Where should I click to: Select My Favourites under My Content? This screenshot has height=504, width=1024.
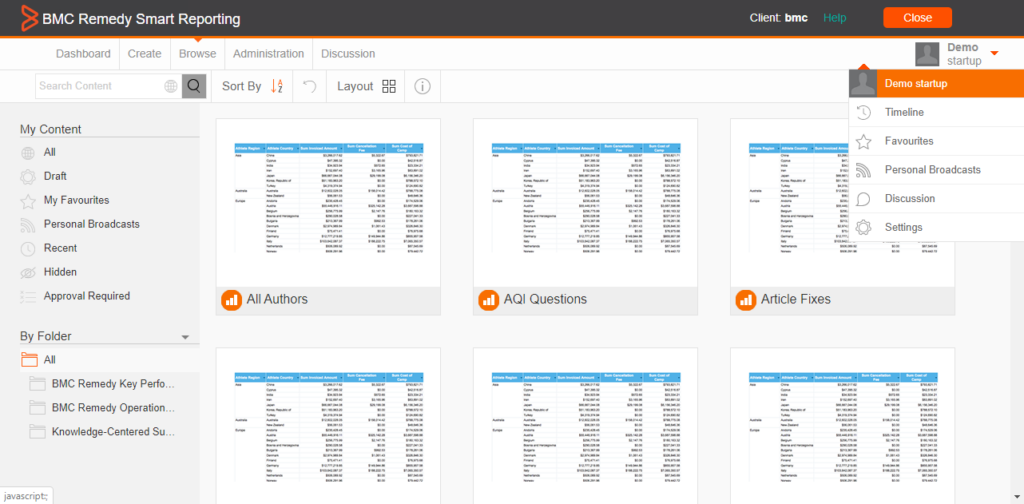(76, 200)
